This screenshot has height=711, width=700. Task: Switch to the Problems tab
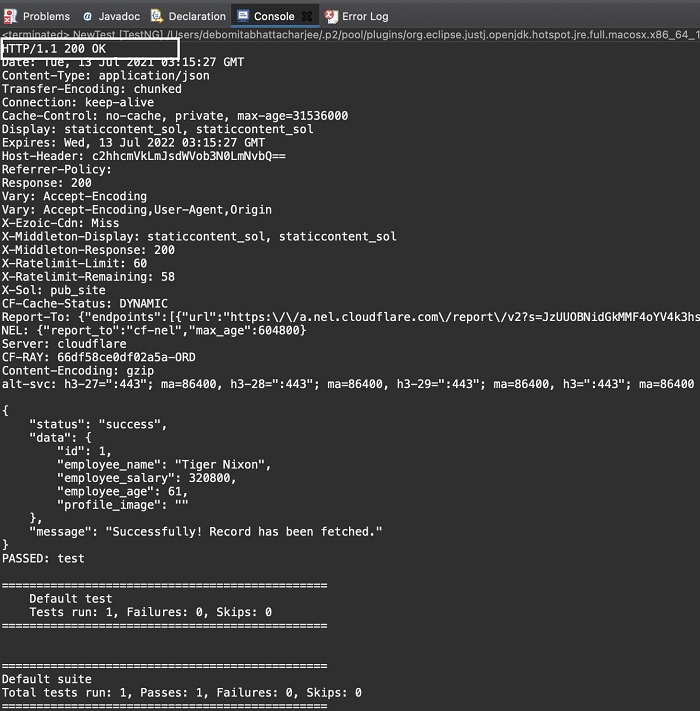(x=46, y=16)
